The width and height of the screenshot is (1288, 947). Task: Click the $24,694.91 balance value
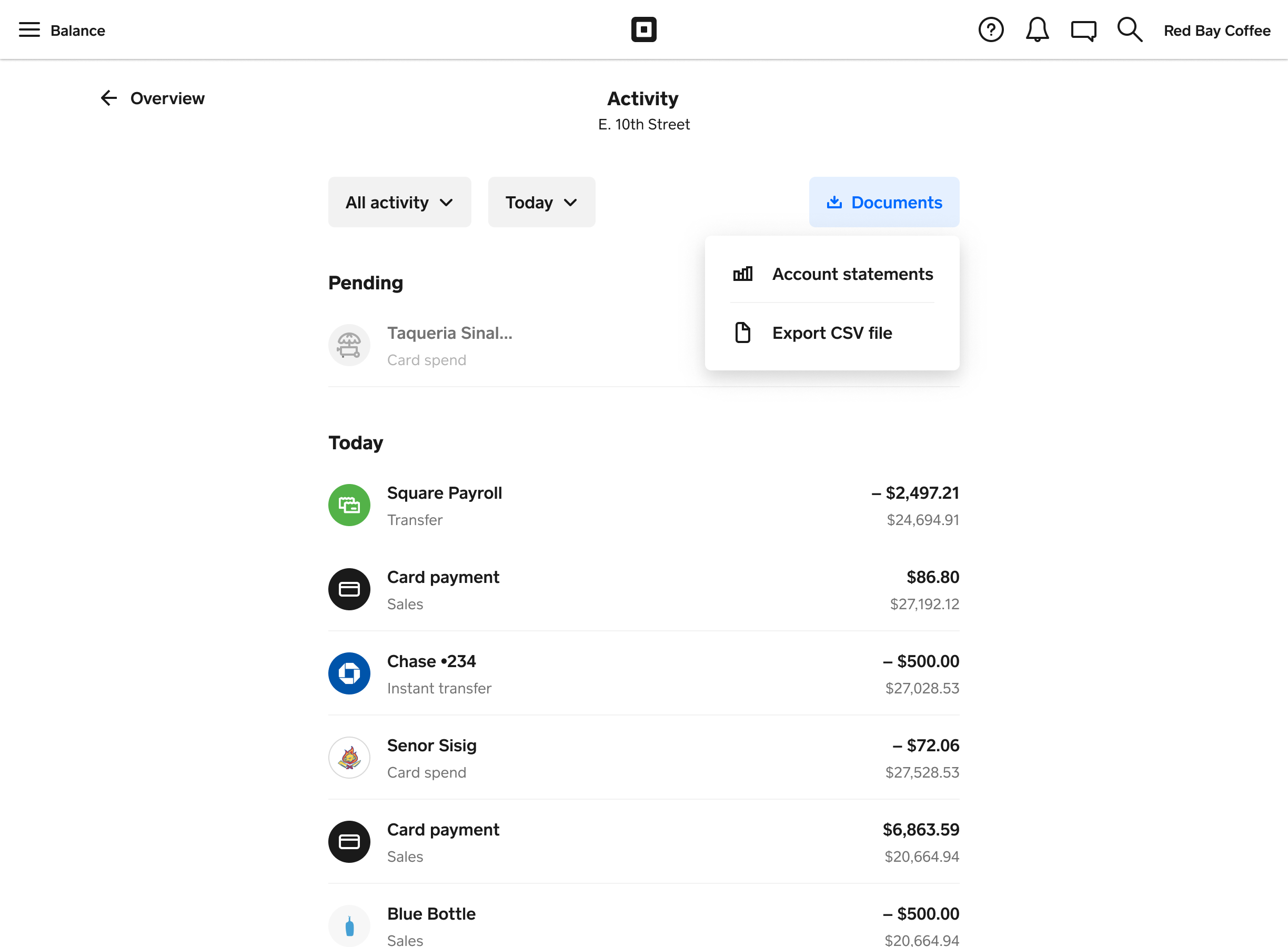pos(923,520)
